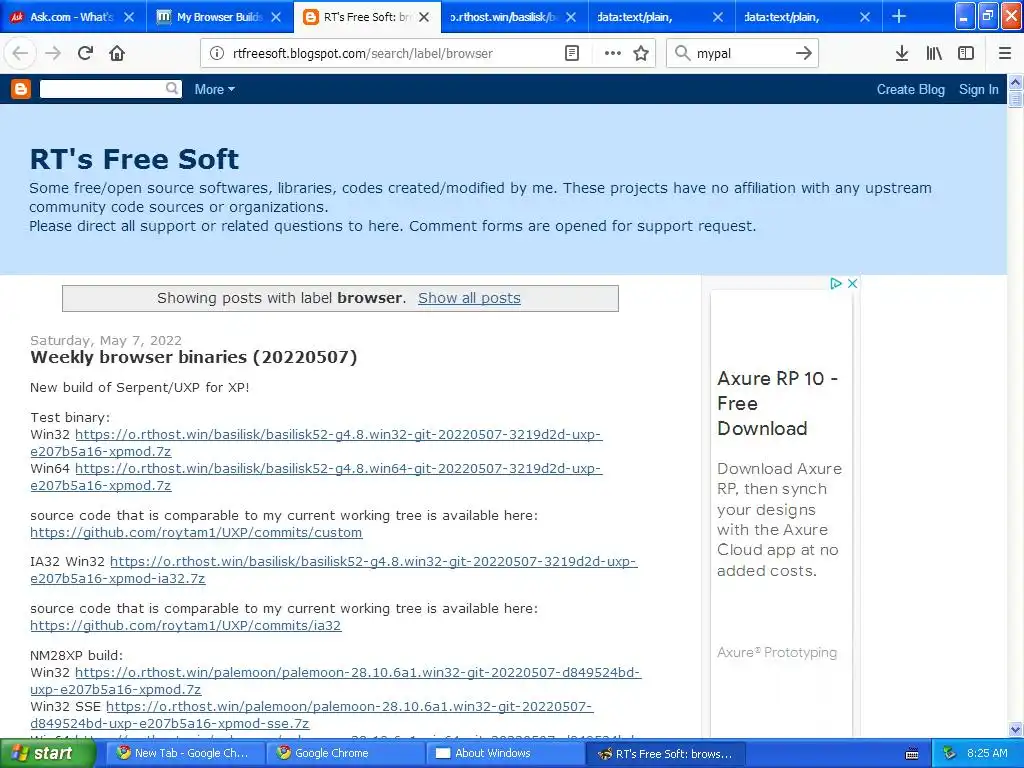Open the Windows start menu
The image size is (1024, 768).
click(47, 753)
